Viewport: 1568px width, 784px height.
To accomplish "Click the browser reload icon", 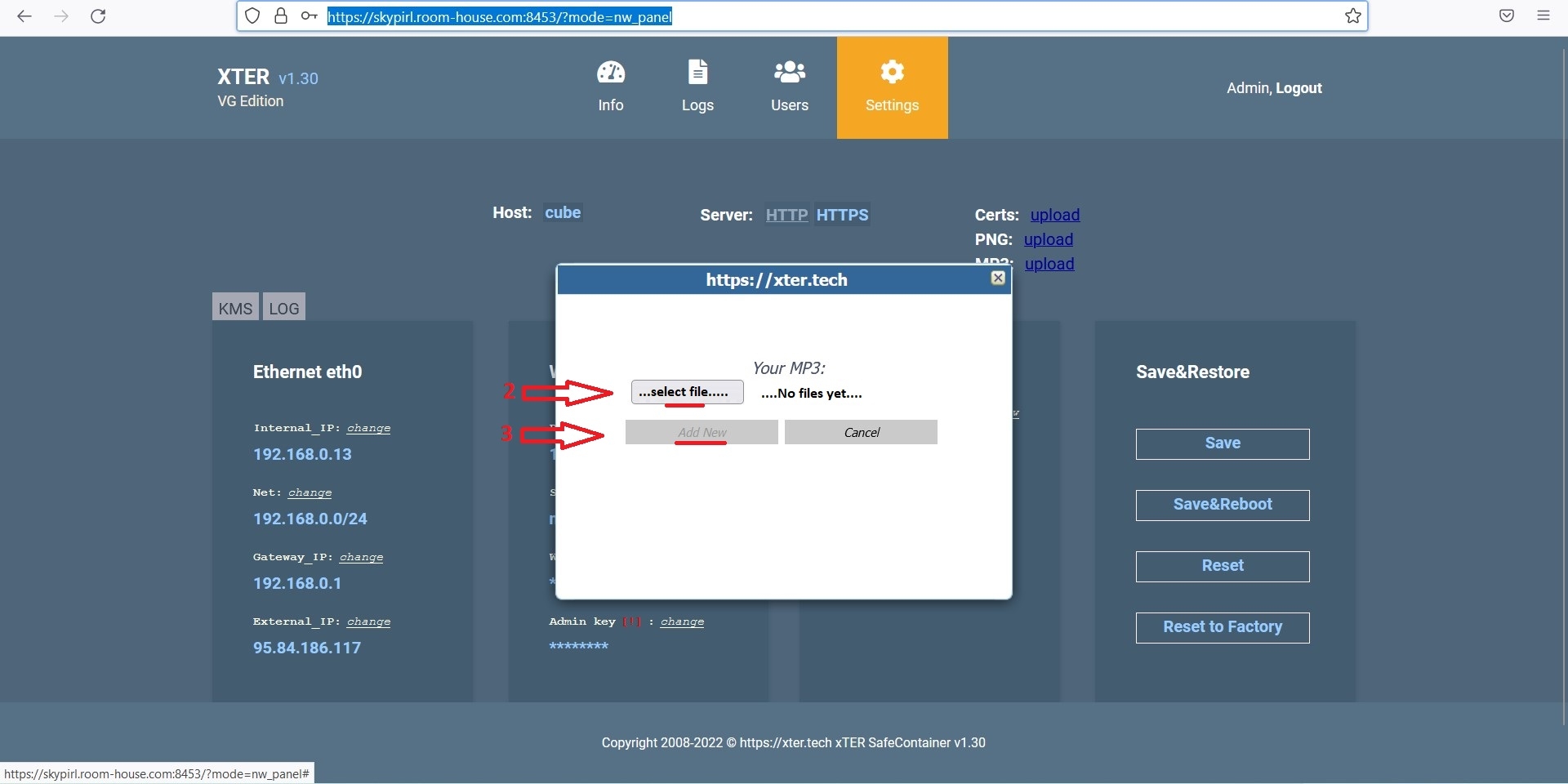I will 98,16.
